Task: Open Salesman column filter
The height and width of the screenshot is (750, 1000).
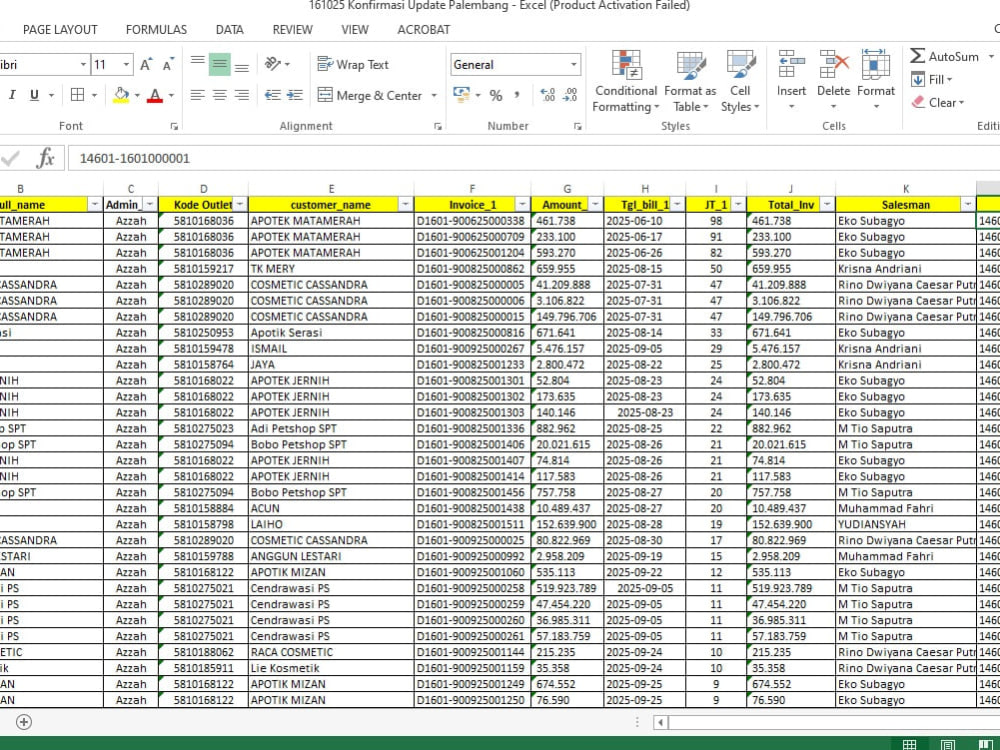Action: (x=967, y=205)
